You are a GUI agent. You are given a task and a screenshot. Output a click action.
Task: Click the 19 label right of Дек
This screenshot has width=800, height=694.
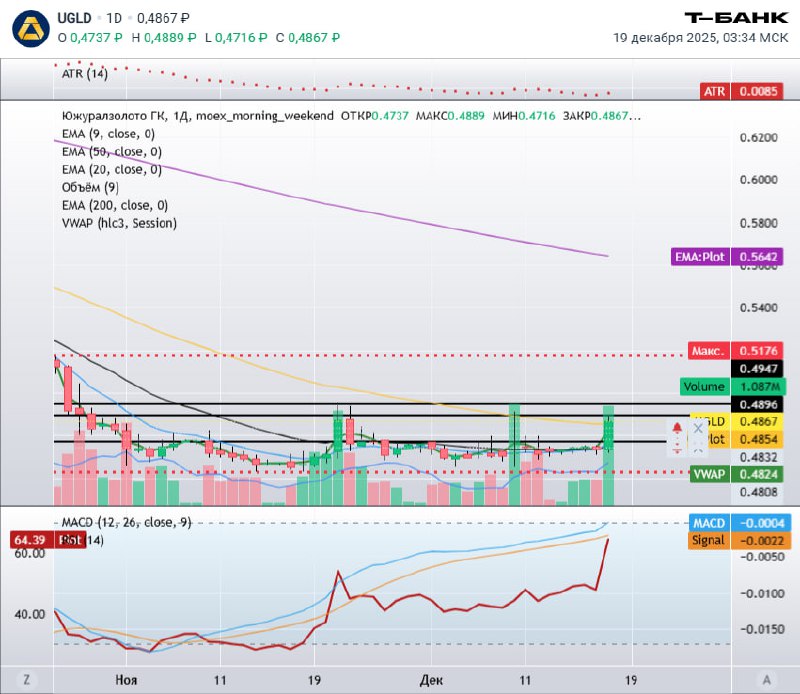coord(631,680)
